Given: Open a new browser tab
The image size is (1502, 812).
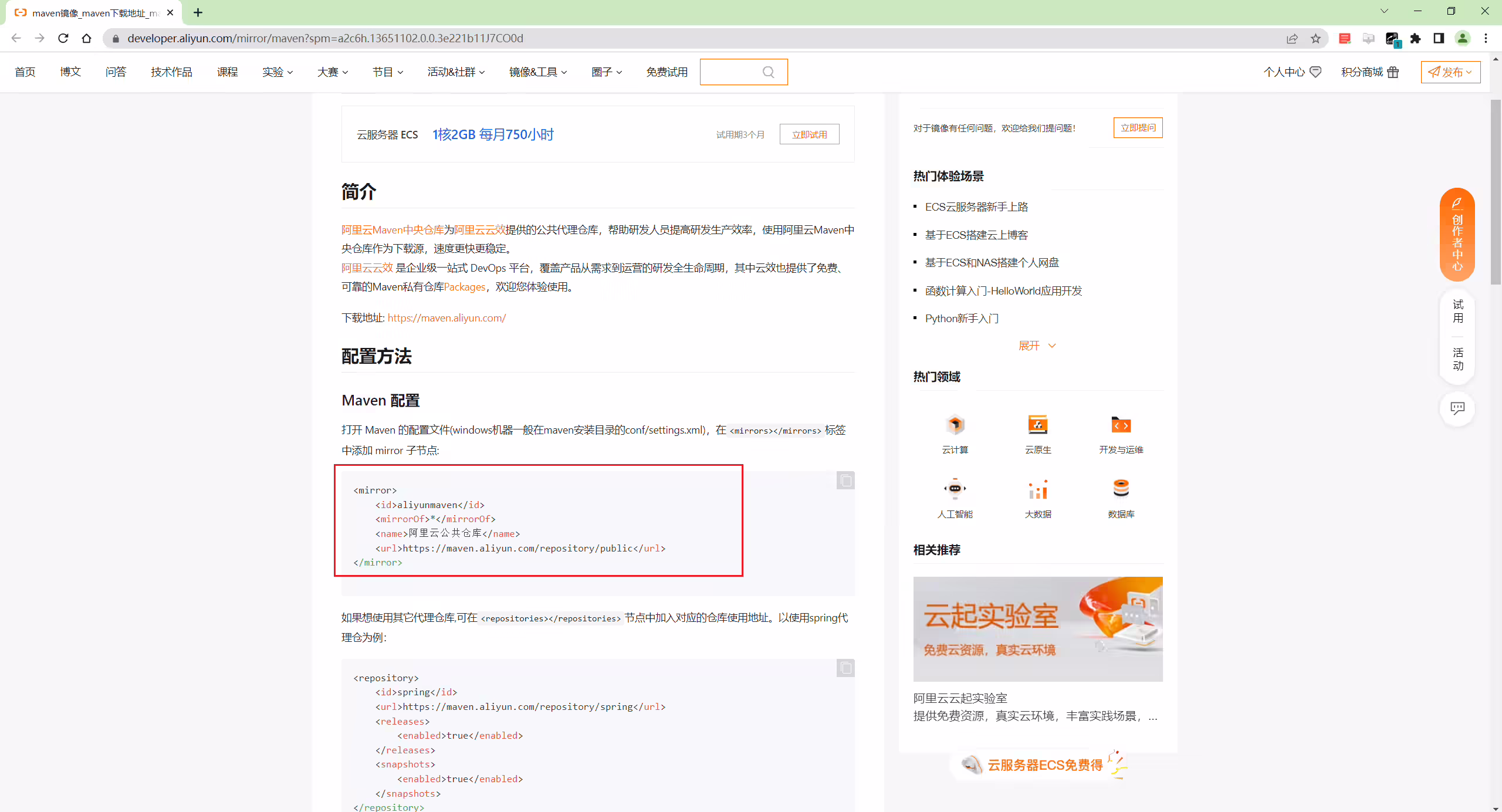Looking at the screenshot, I should point(198,12).
